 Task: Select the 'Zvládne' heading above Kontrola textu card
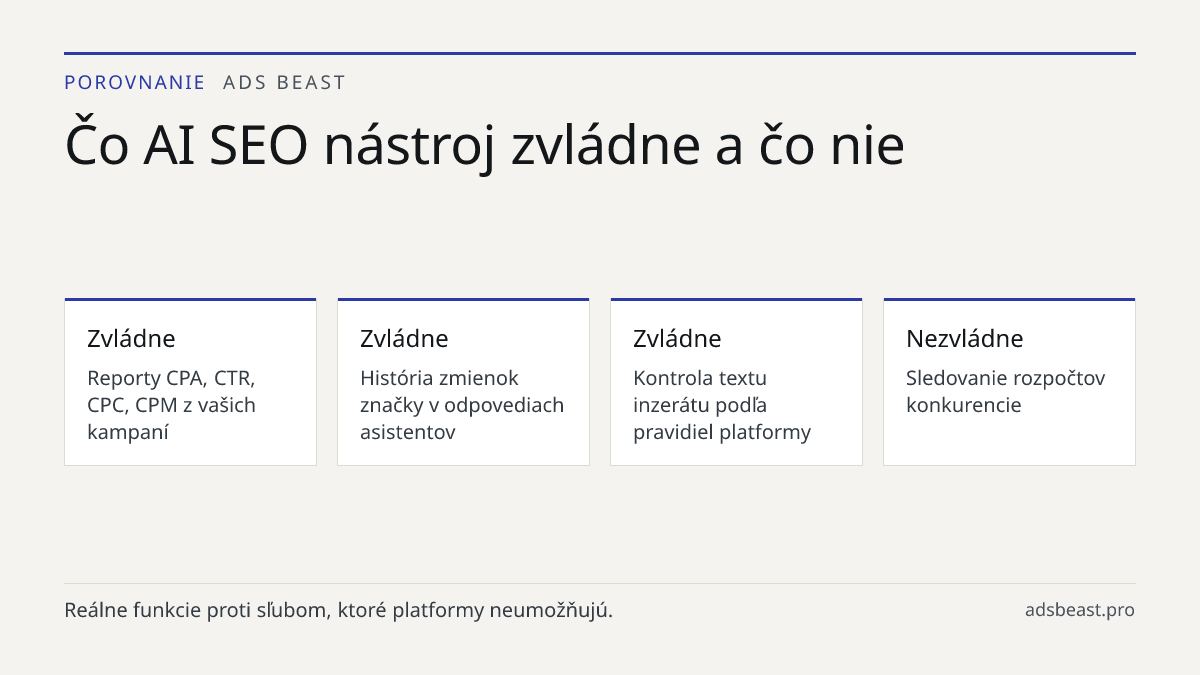(x=677, y=338)
